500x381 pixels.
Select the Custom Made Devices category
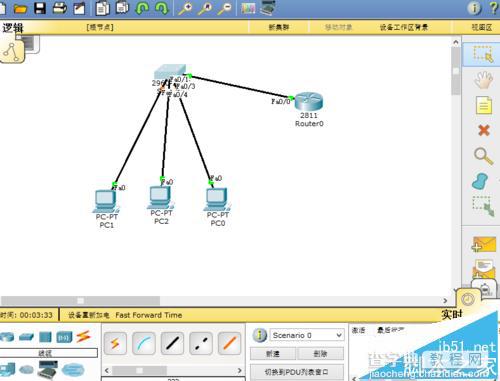[48, 370]
